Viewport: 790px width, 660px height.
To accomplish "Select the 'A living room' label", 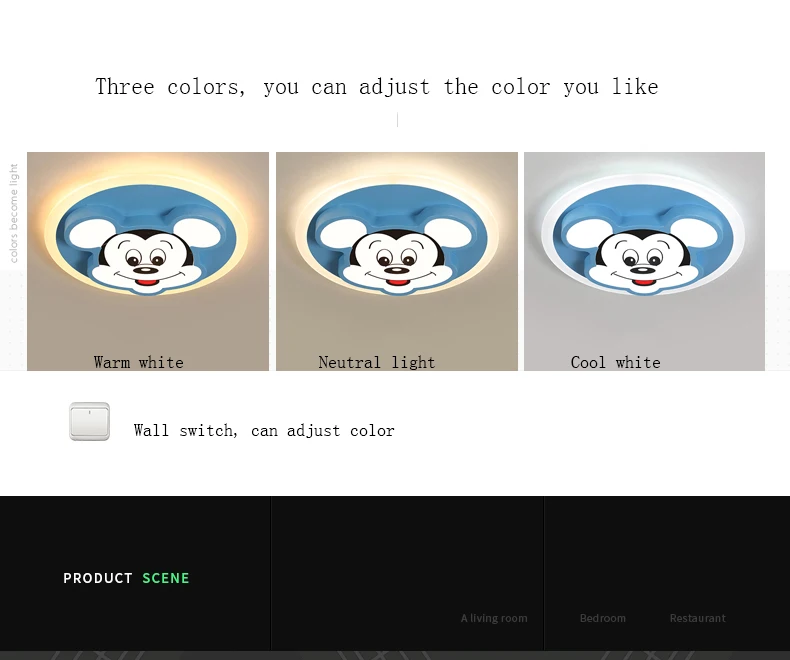I will point(494,618).
